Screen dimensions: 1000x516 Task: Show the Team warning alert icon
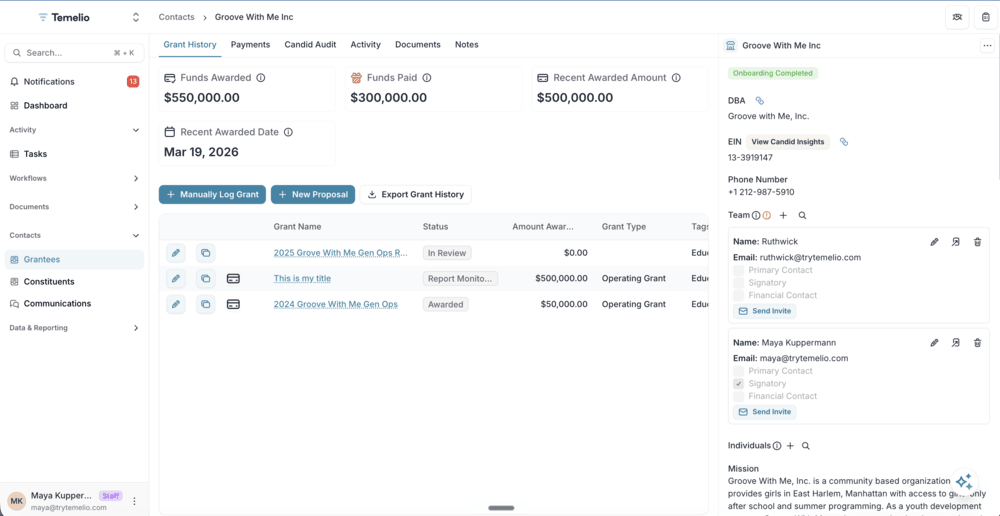pos(767,216)
